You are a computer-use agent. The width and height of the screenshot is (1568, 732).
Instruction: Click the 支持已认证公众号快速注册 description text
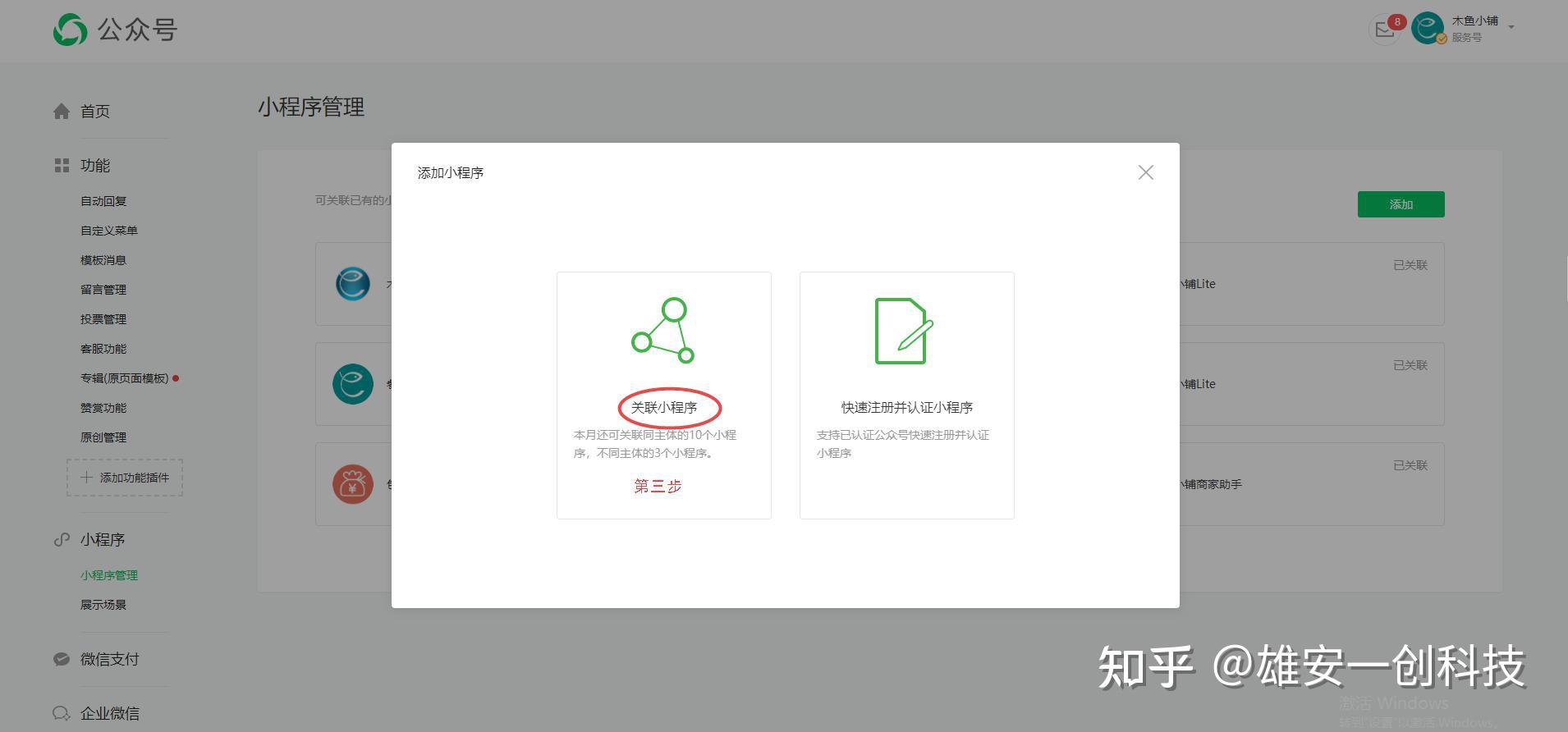click(x=902, y=444)
